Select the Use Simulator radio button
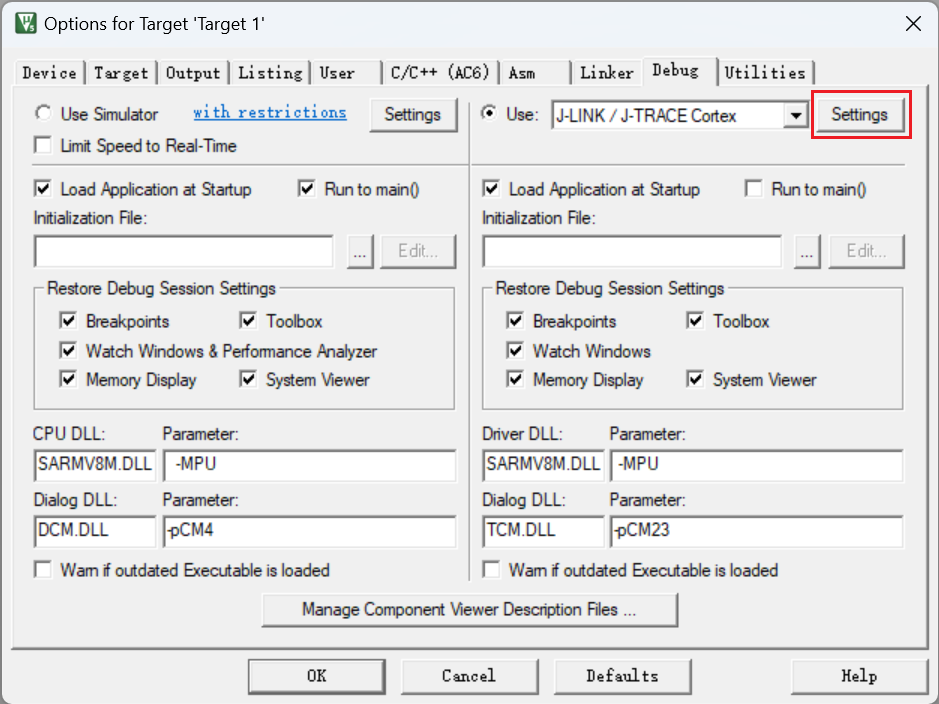This screenshot has width=939, height=704. (x=43, y=113)
